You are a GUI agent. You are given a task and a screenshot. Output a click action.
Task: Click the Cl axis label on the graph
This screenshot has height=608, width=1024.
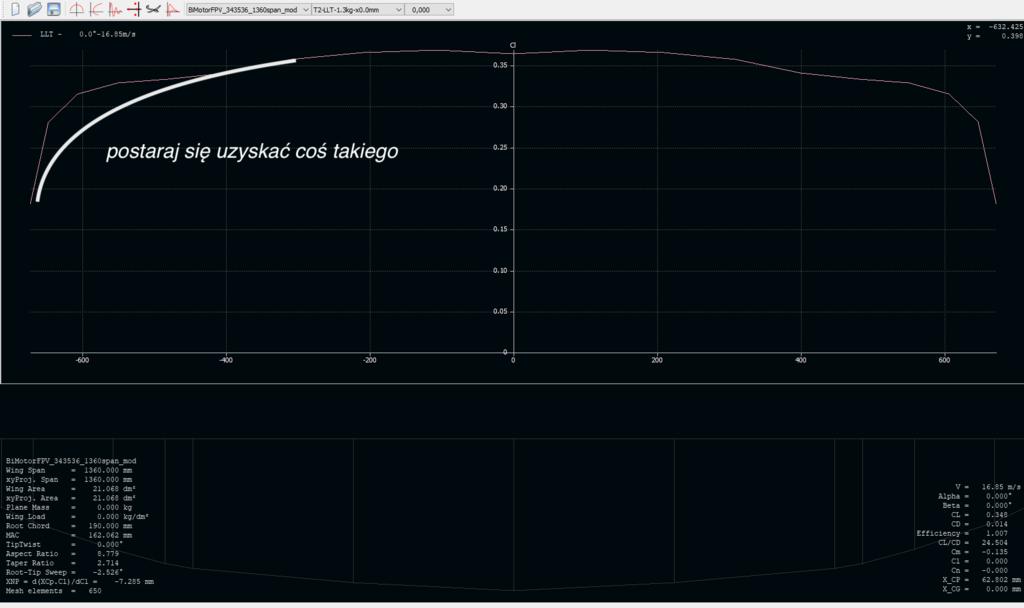[513, 45]
